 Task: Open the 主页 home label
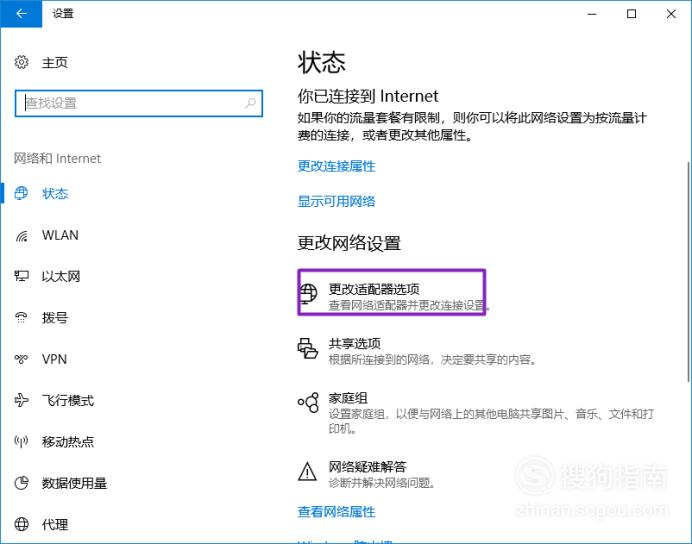pos(55,63)
